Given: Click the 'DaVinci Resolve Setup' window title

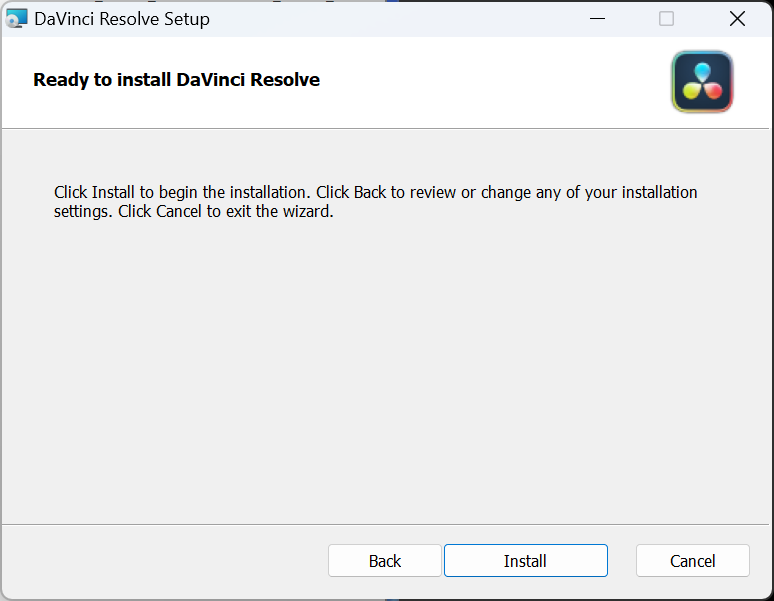Looking at the screenshot, I should tap(122, 19).
